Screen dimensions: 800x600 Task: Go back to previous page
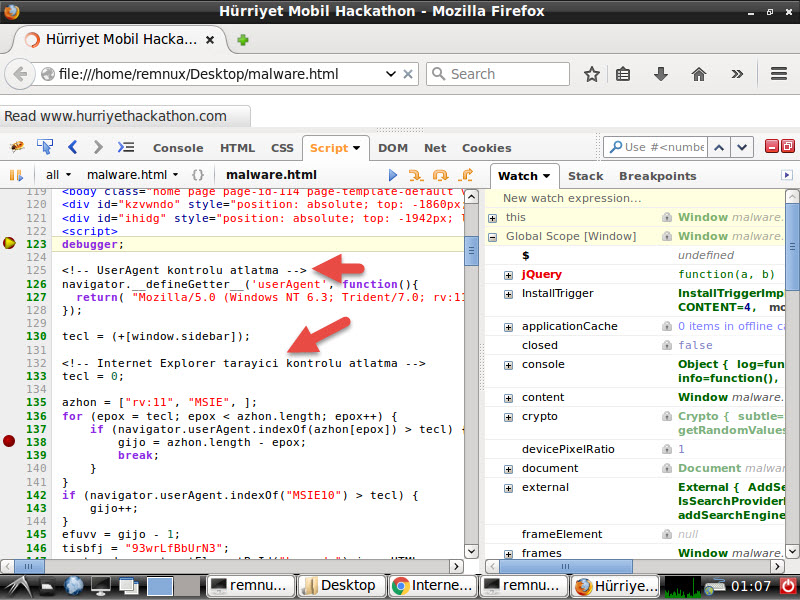click(20, 74)
